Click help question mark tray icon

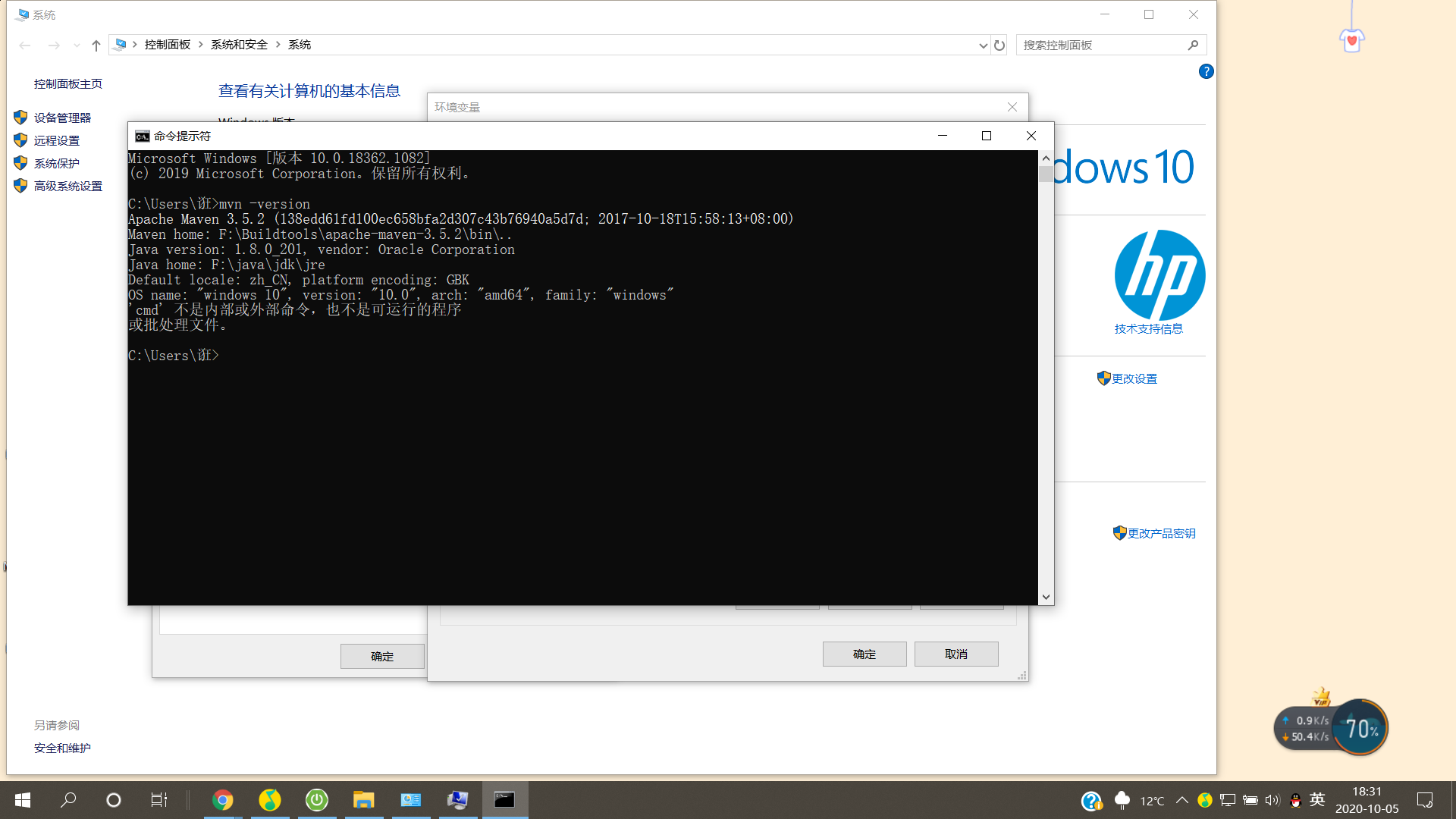pos(1091,801)
